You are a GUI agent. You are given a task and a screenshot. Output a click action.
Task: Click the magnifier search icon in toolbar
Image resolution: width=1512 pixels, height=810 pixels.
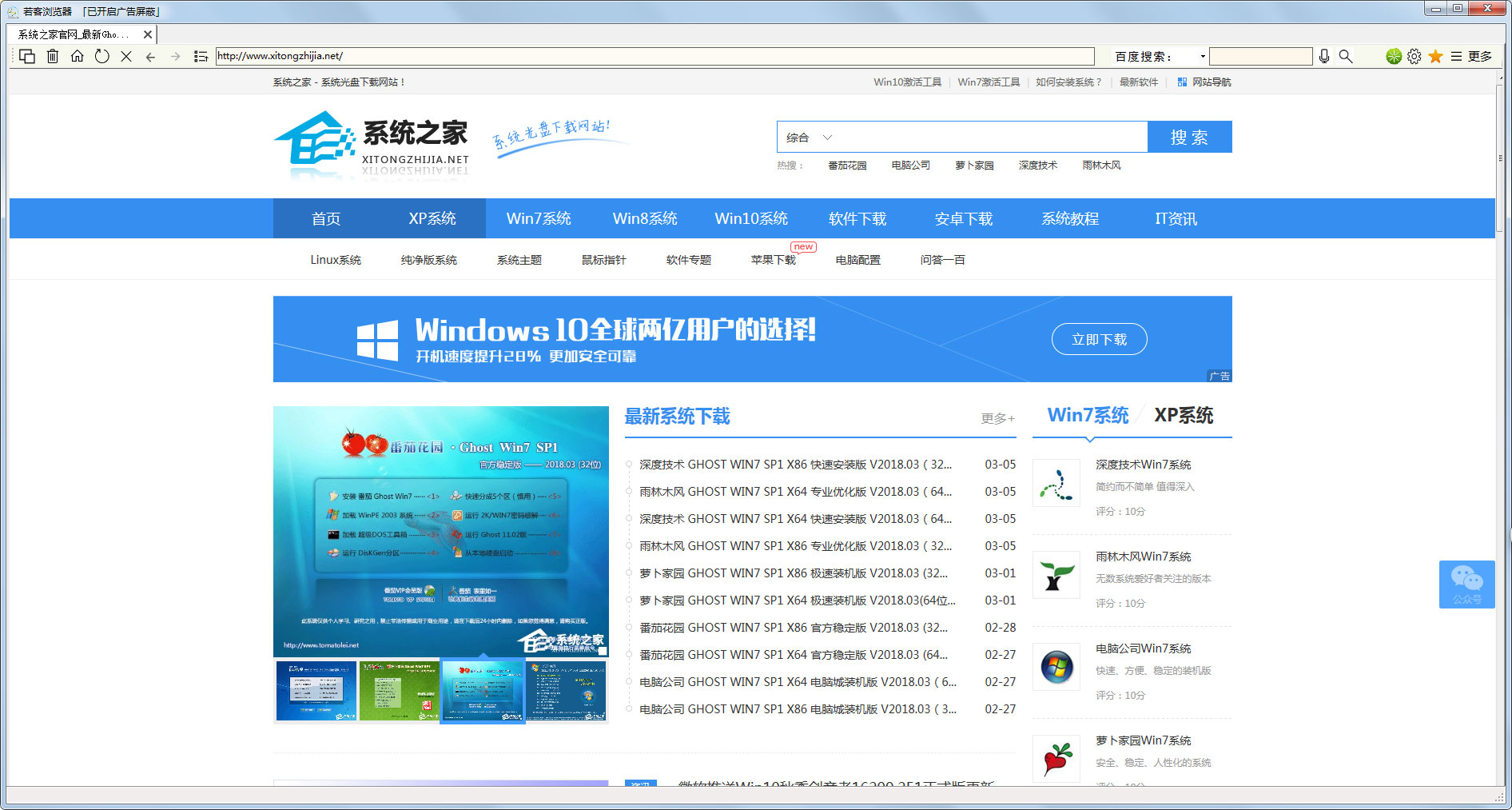coord(1346,56)
